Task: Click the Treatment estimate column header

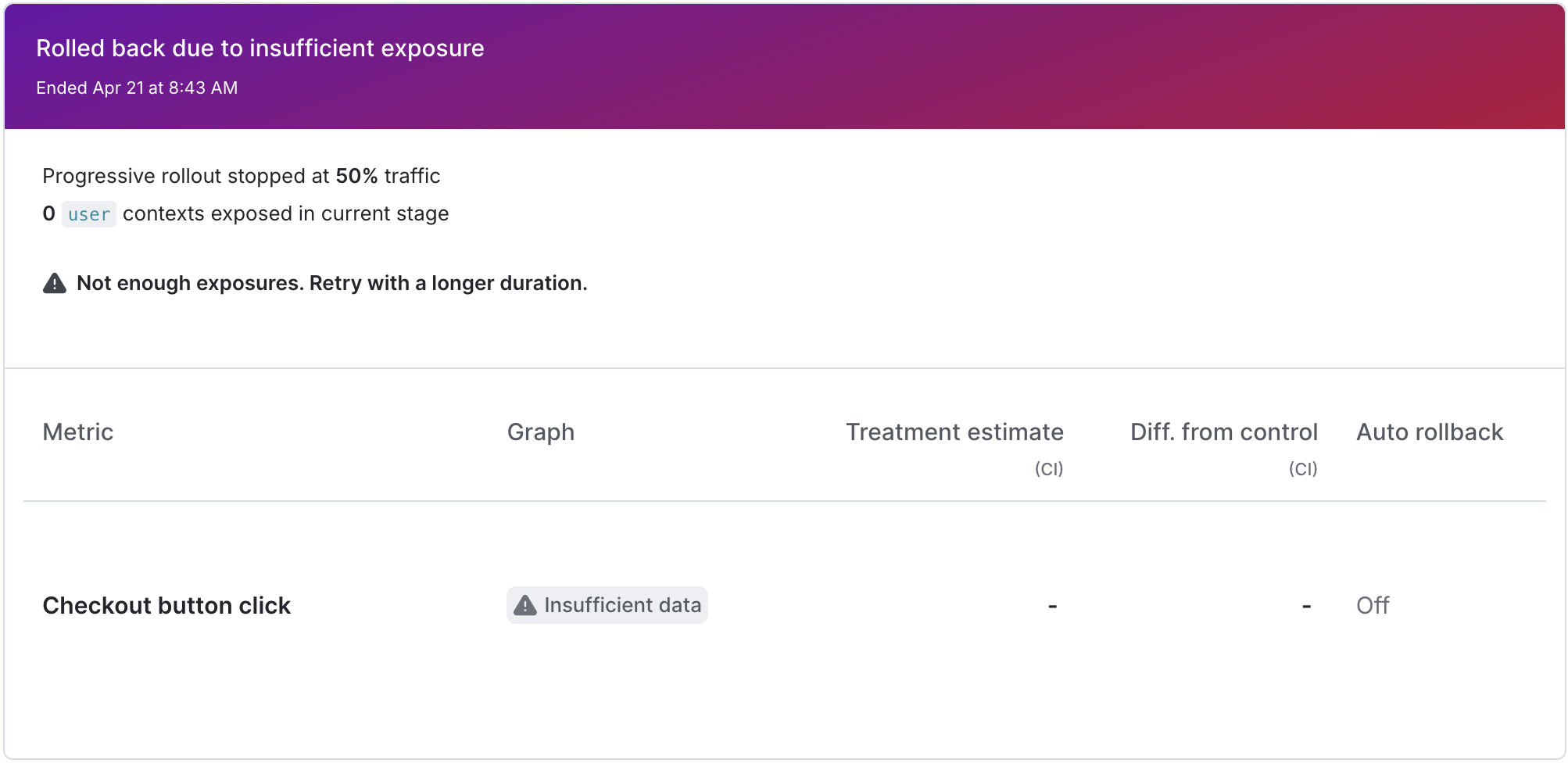Action: point(954,432)
